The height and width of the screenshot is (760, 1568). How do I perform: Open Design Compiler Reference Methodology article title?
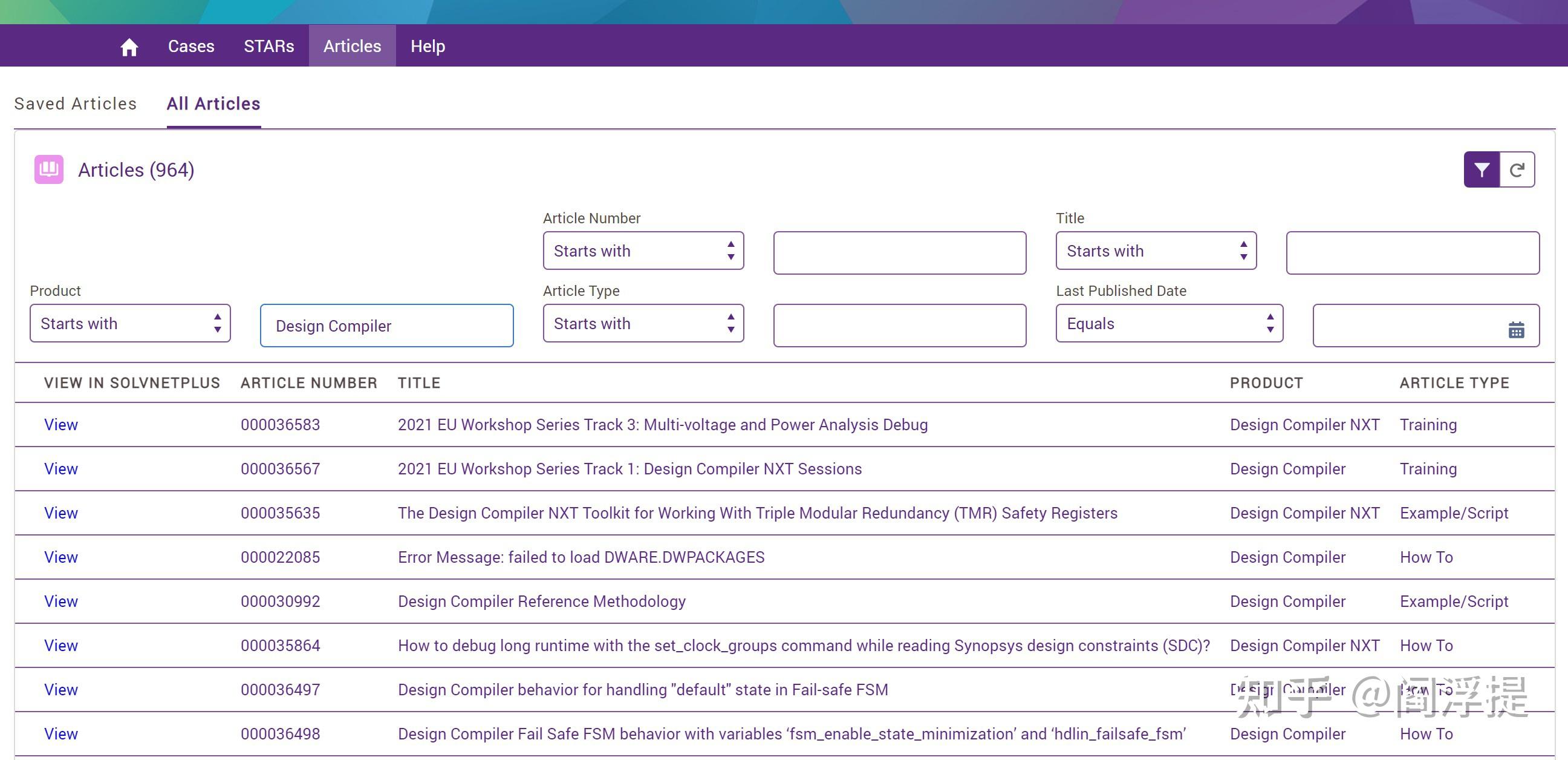click(541, 601)
